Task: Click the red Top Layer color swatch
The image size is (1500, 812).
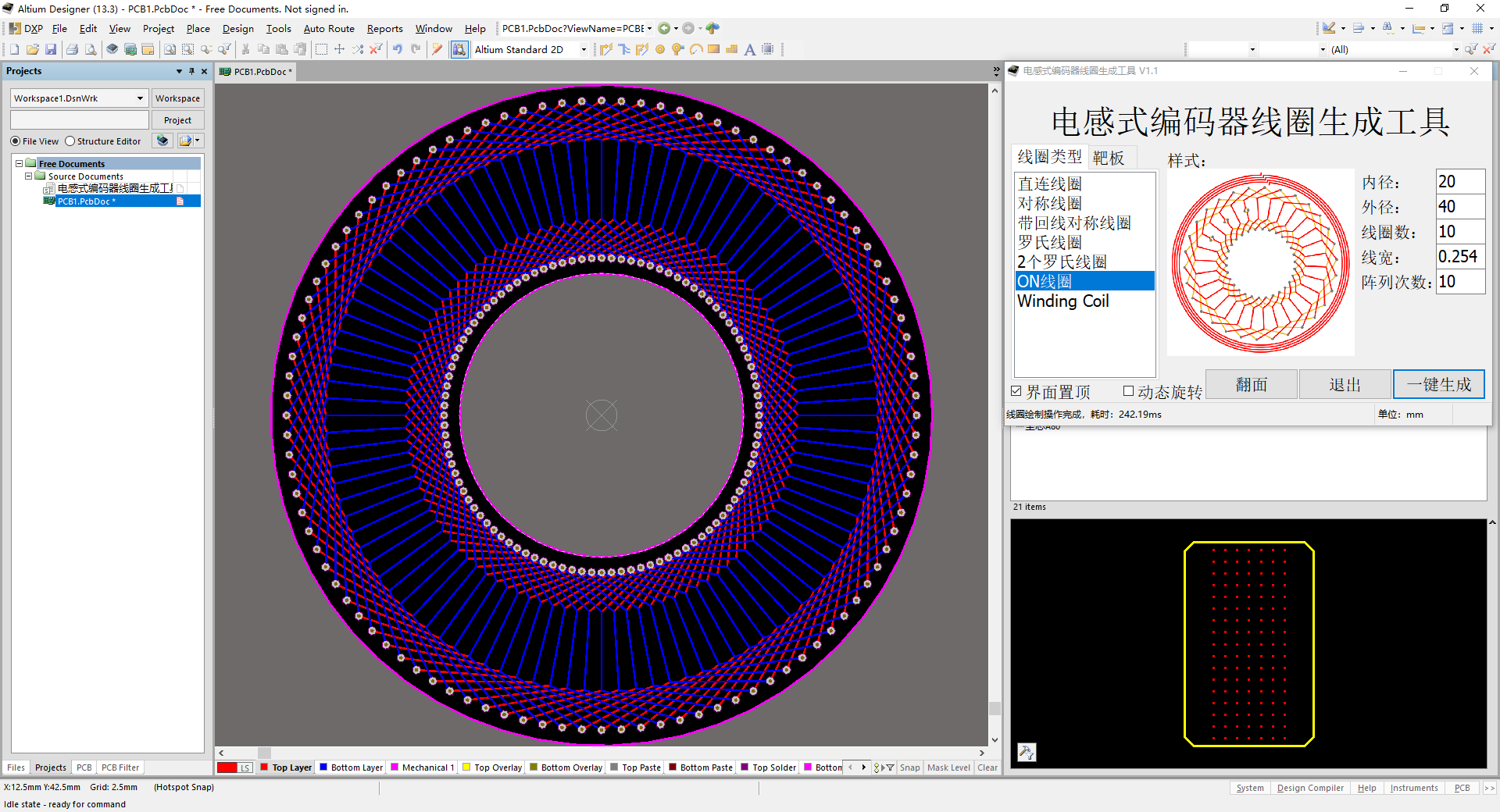Action: (264, 767)
